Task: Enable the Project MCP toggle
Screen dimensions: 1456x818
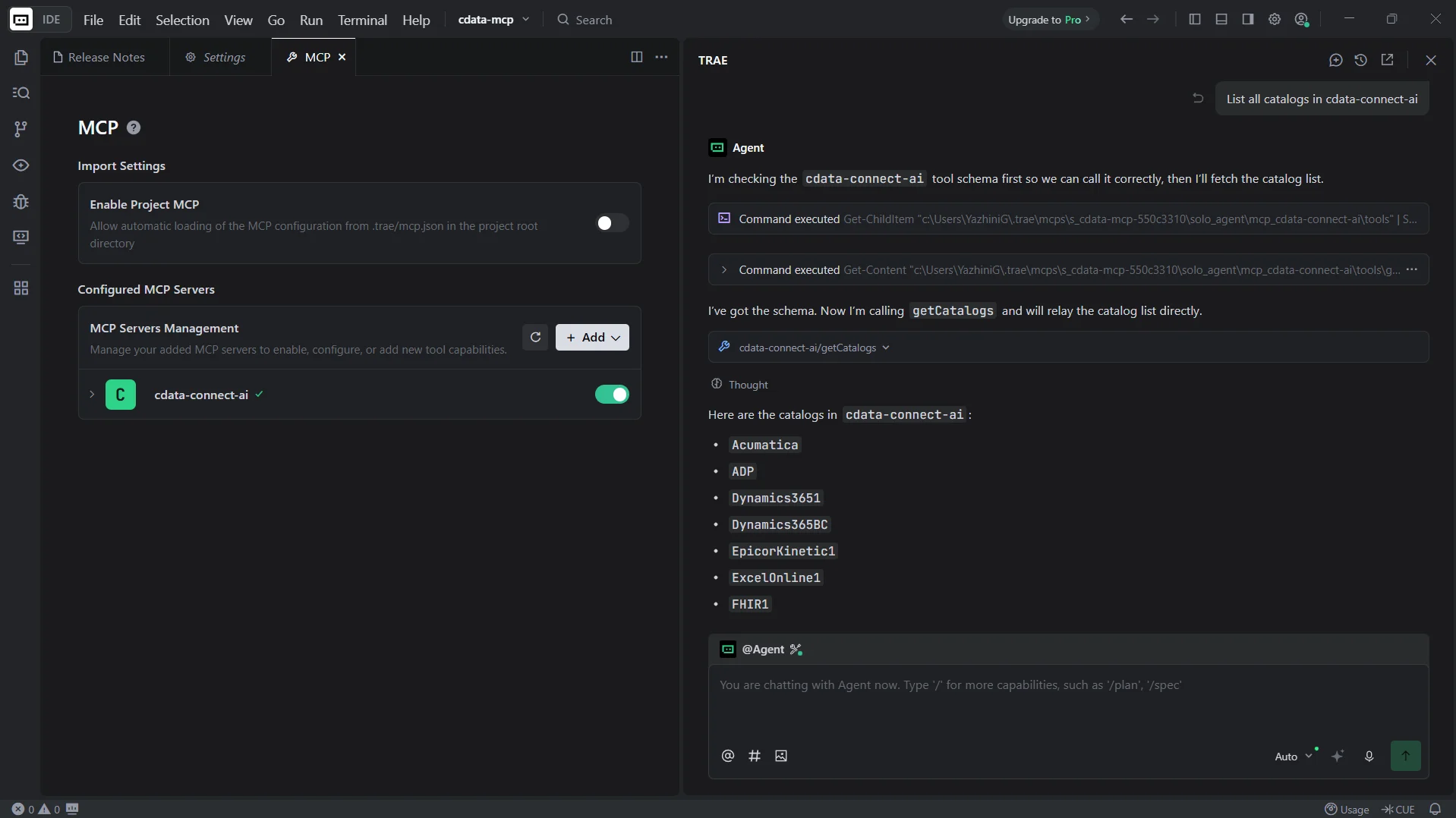Action: click(x=612, y=223)
